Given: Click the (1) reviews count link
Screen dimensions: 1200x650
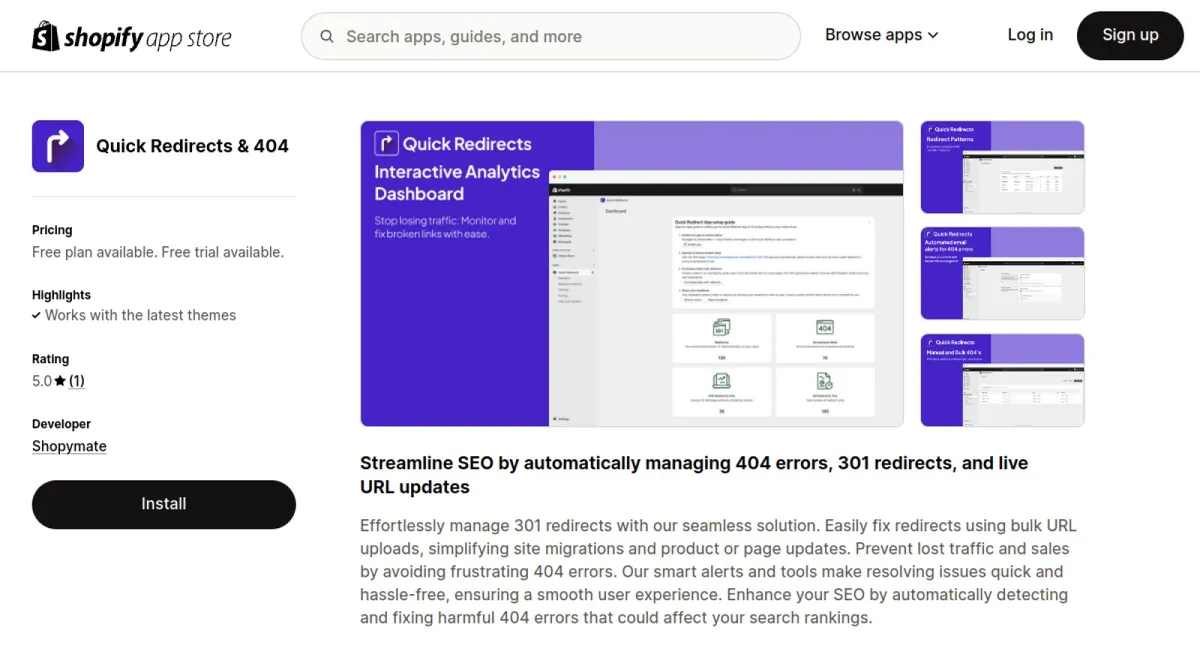Looking at the screenshot, I should point(77,381).
